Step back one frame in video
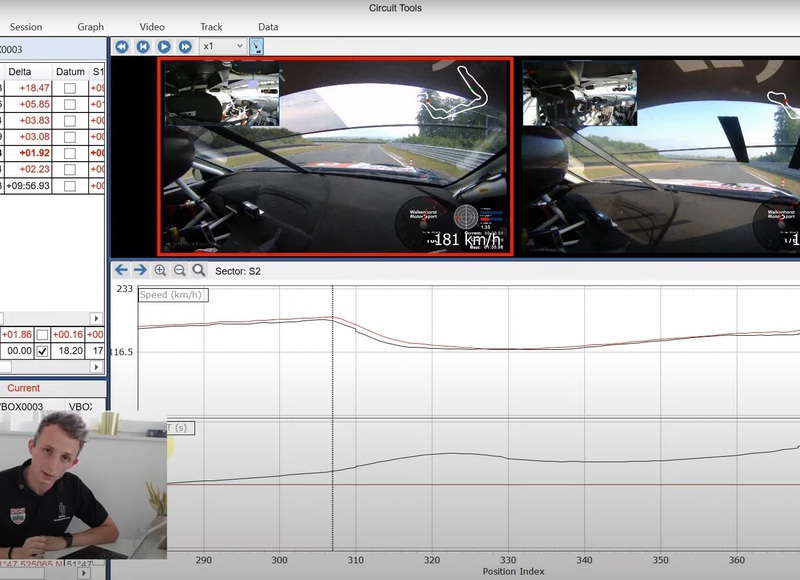The image size is (800, 580). [143, 47]
